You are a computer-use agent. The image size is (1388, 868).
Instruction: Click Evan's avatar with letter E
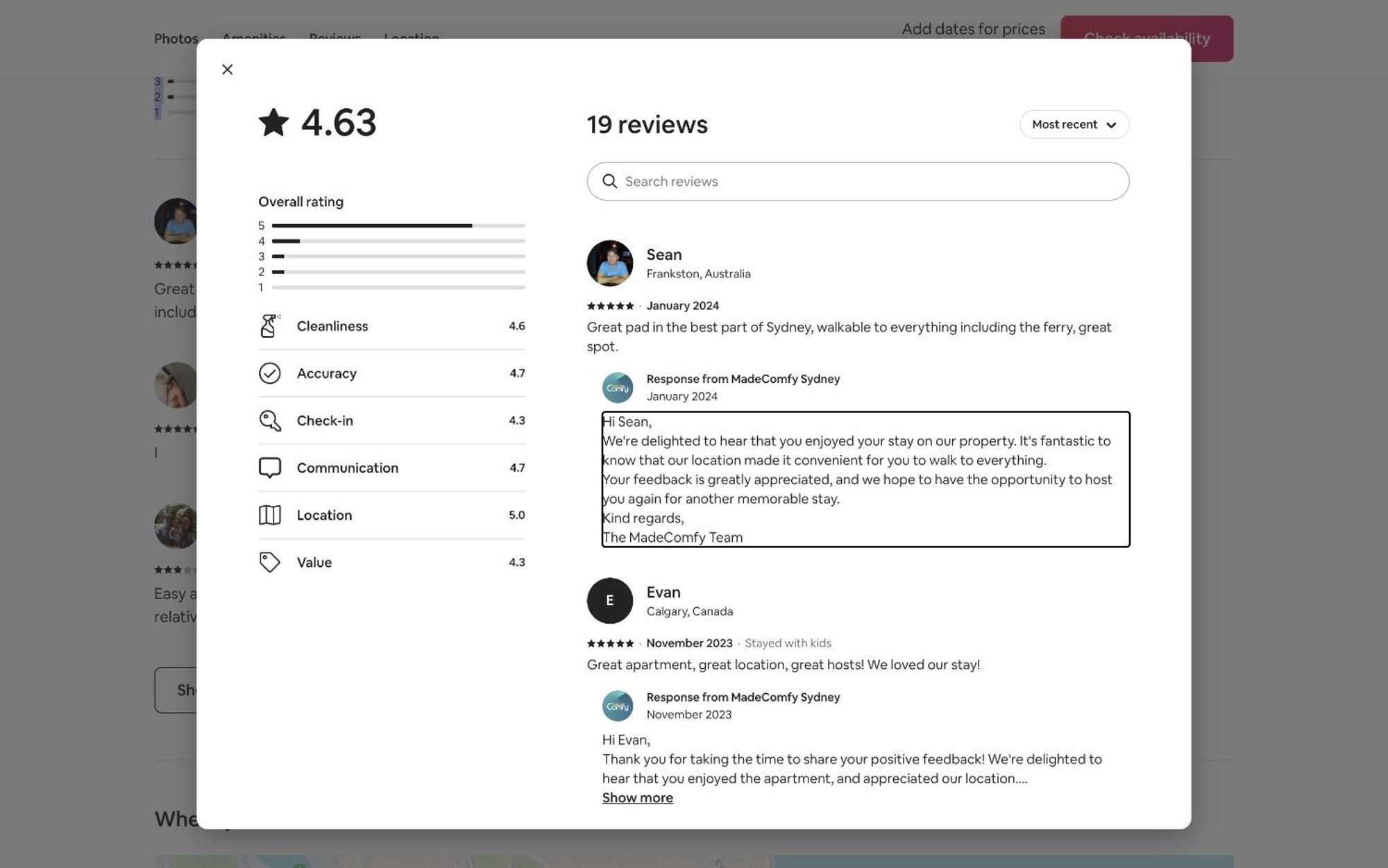click(x=609, y=601)
